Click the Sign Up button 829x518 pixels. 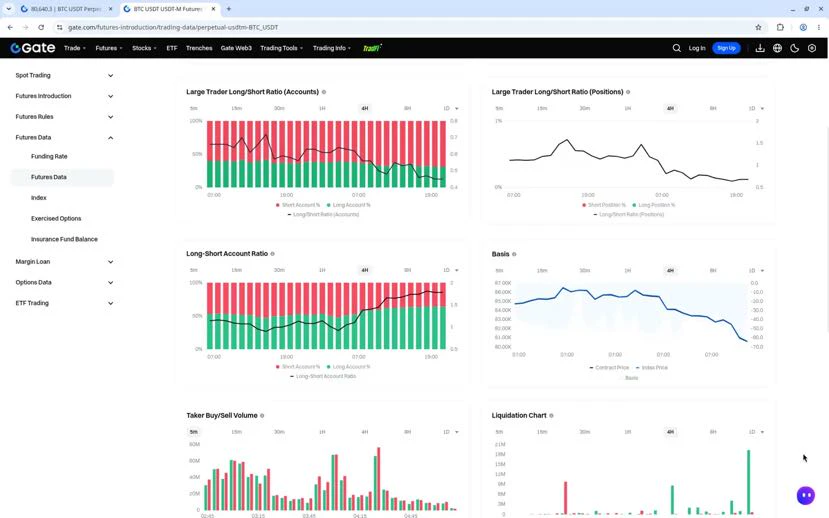click(x=726, y=48)
